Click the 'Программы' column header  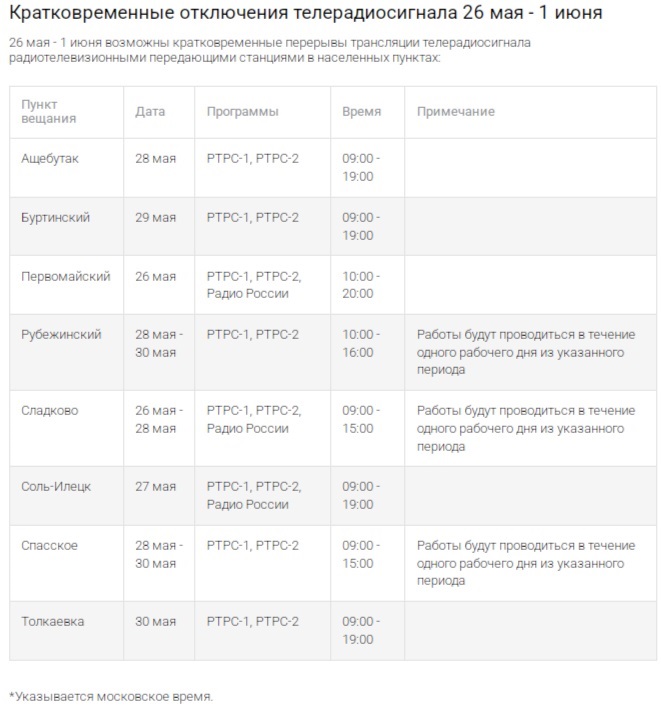243,111
